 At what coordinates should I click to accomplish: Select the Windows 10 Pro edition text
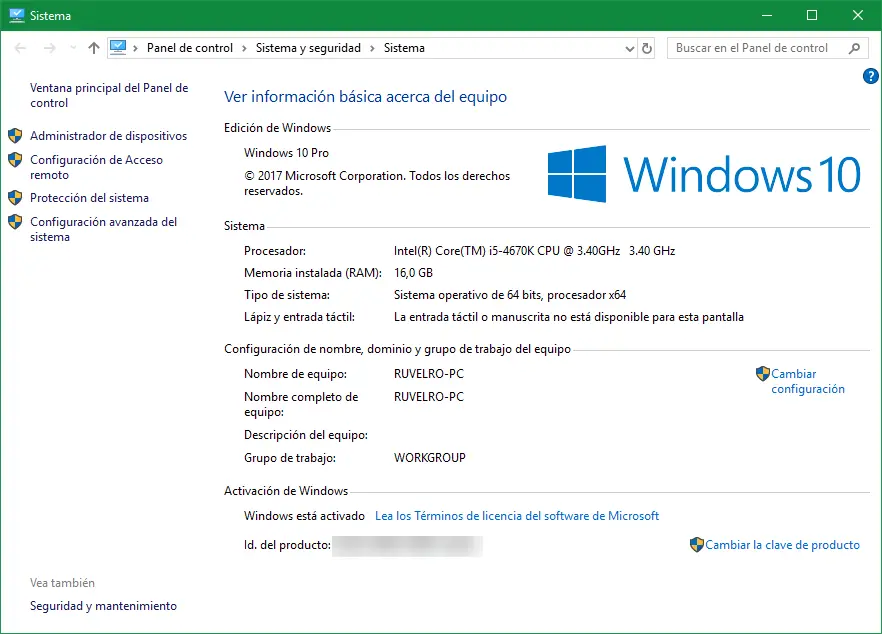pyautogui.click(x=286, y=153)
